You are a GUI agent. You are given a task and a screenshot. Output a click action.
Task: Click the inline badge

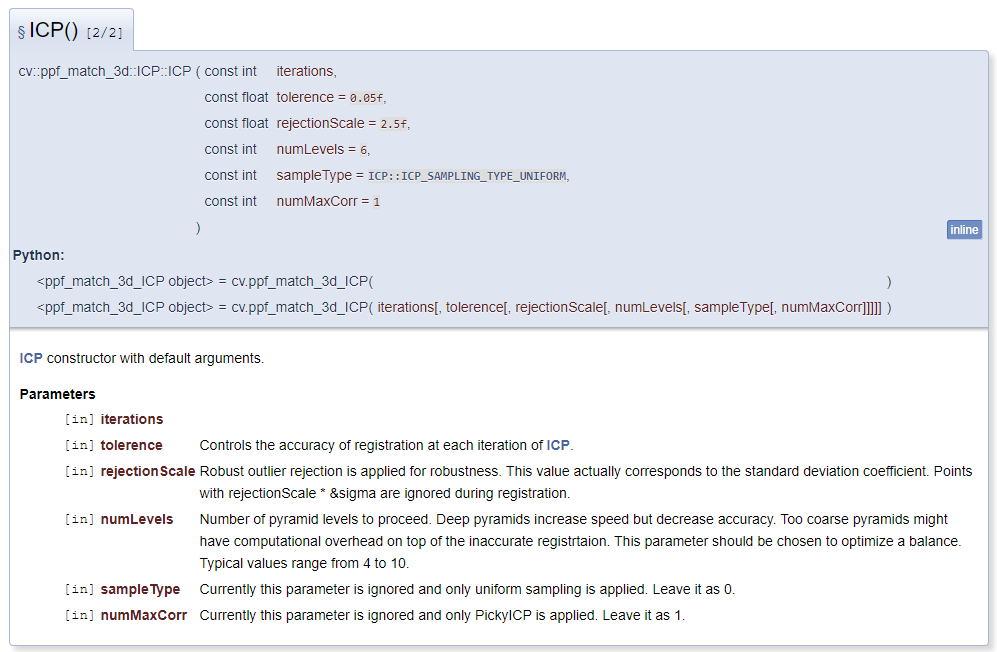[964, 230]
